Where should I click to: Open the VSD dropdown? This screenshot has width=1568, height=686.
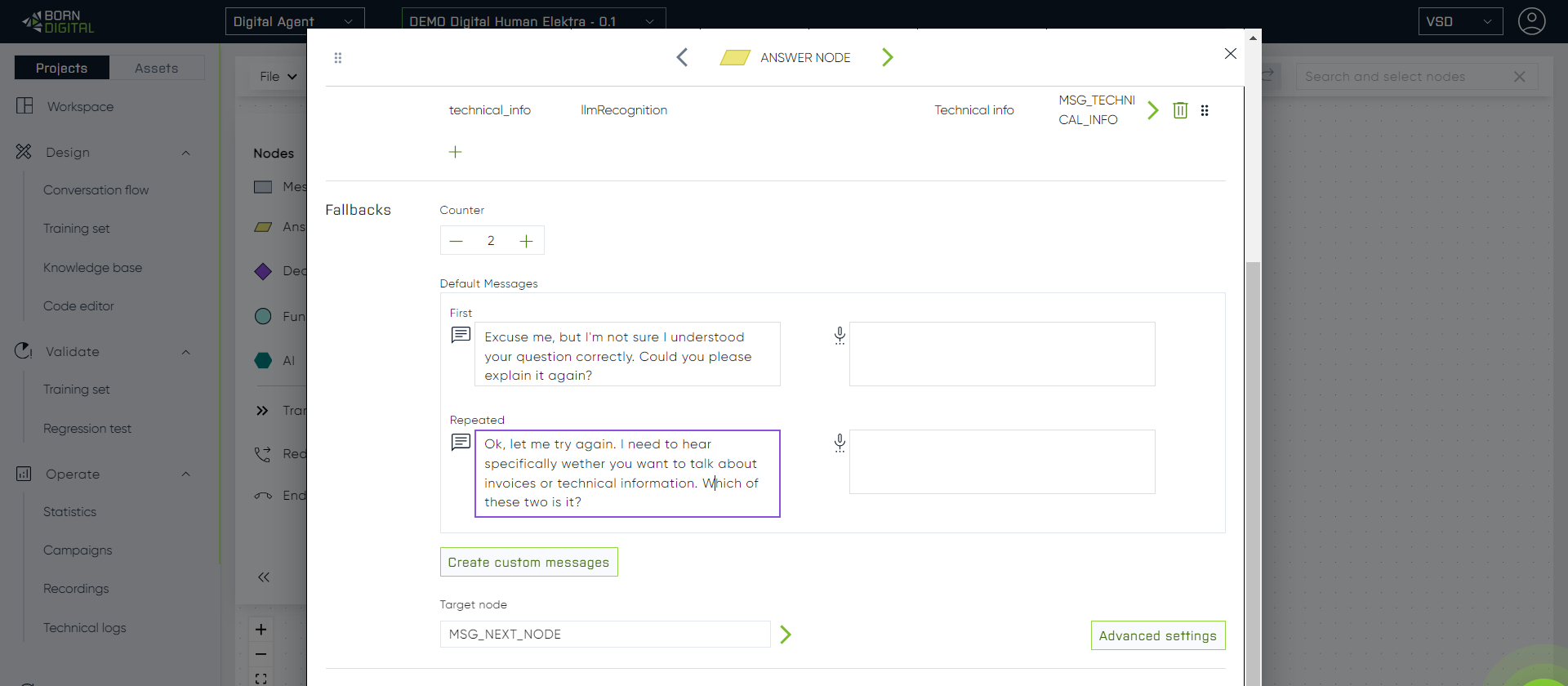(x=1460, y=21)
